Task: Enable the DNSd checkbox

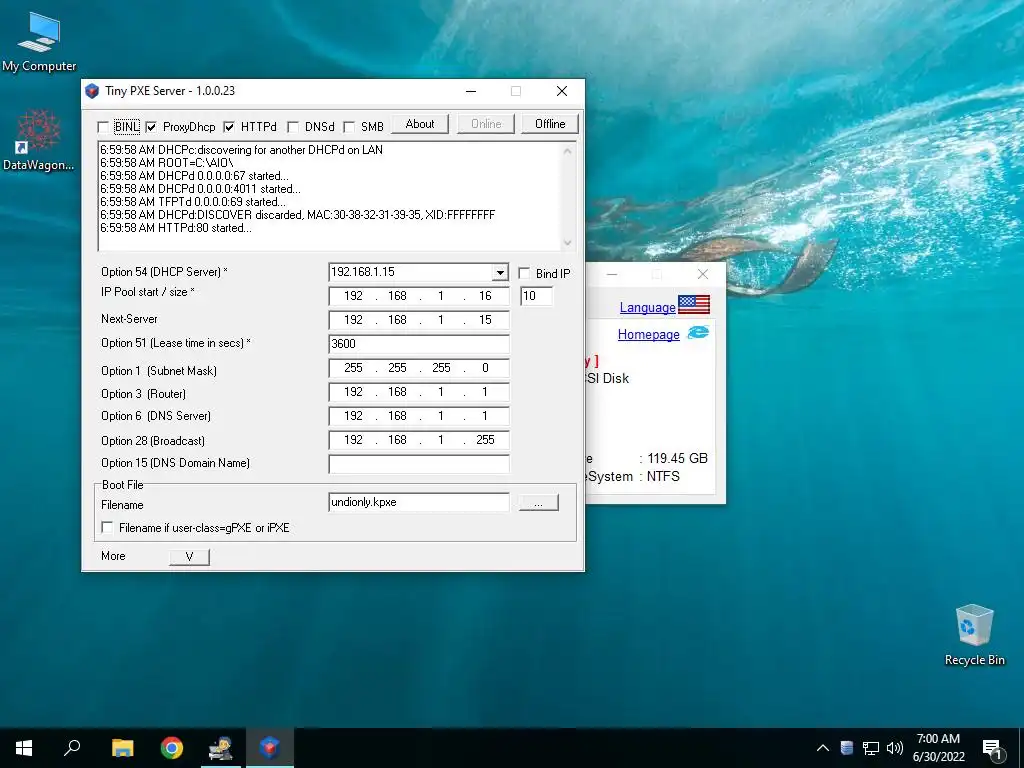Action: 293,127
